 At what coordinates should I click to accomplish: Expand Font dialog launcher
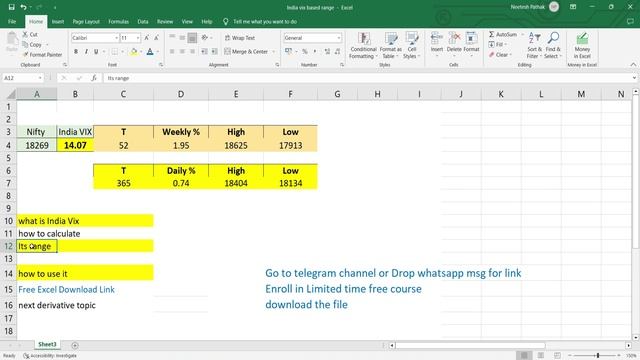161,65
